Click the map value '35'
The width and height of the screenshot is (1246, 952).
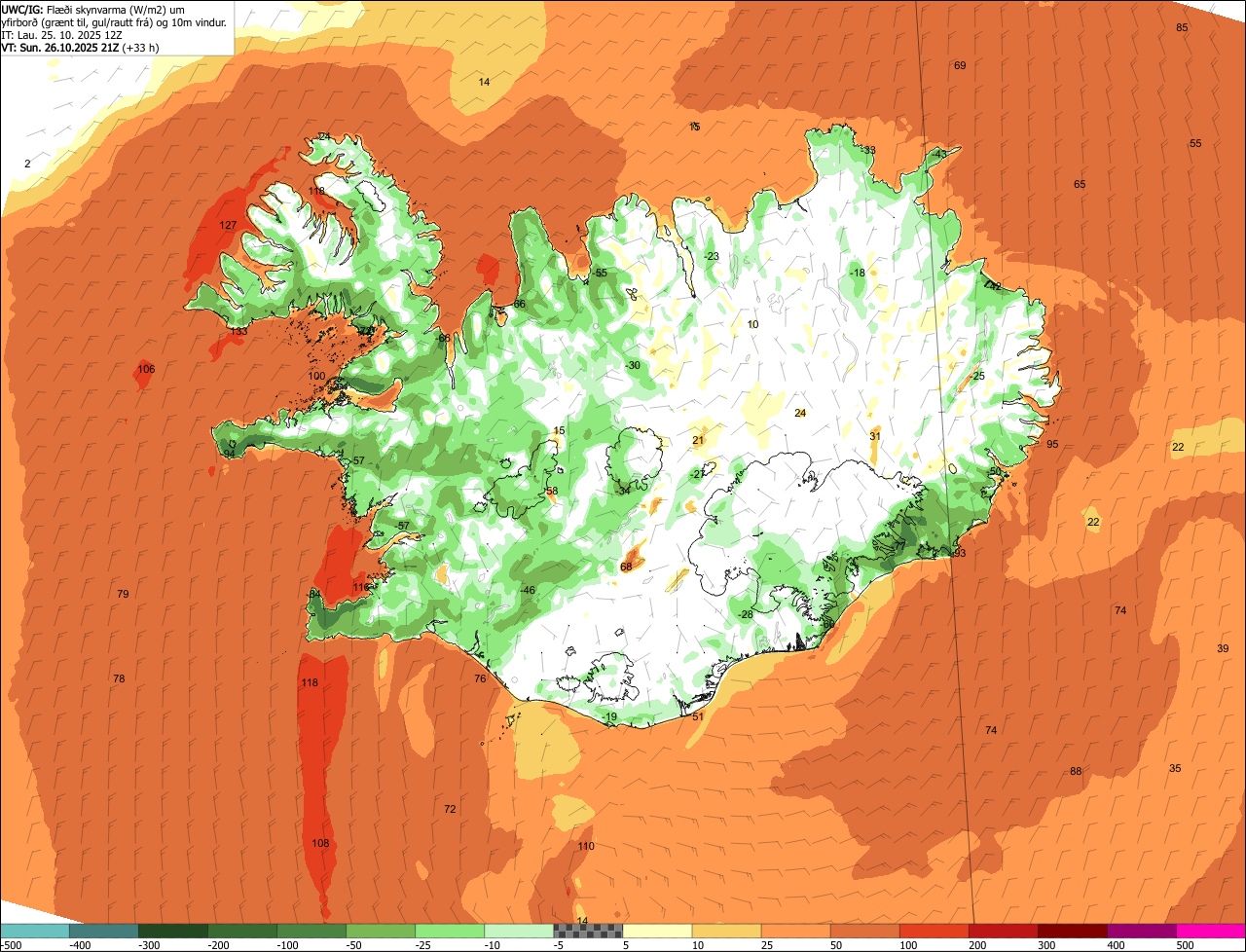coord(1175,768)
